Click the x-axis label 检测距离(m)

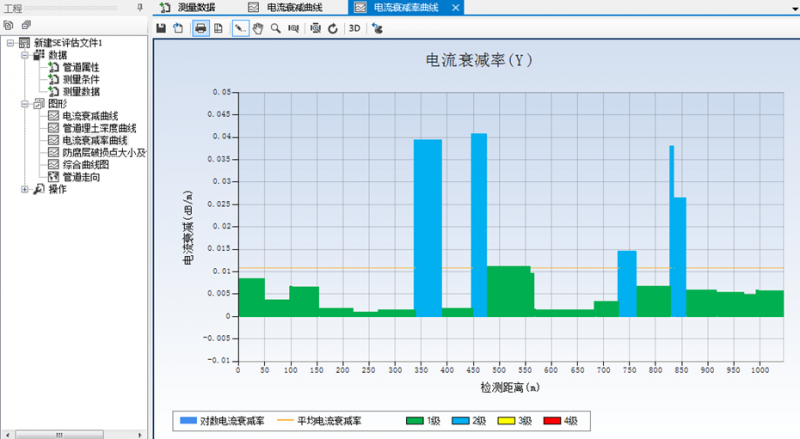point(510,387)
